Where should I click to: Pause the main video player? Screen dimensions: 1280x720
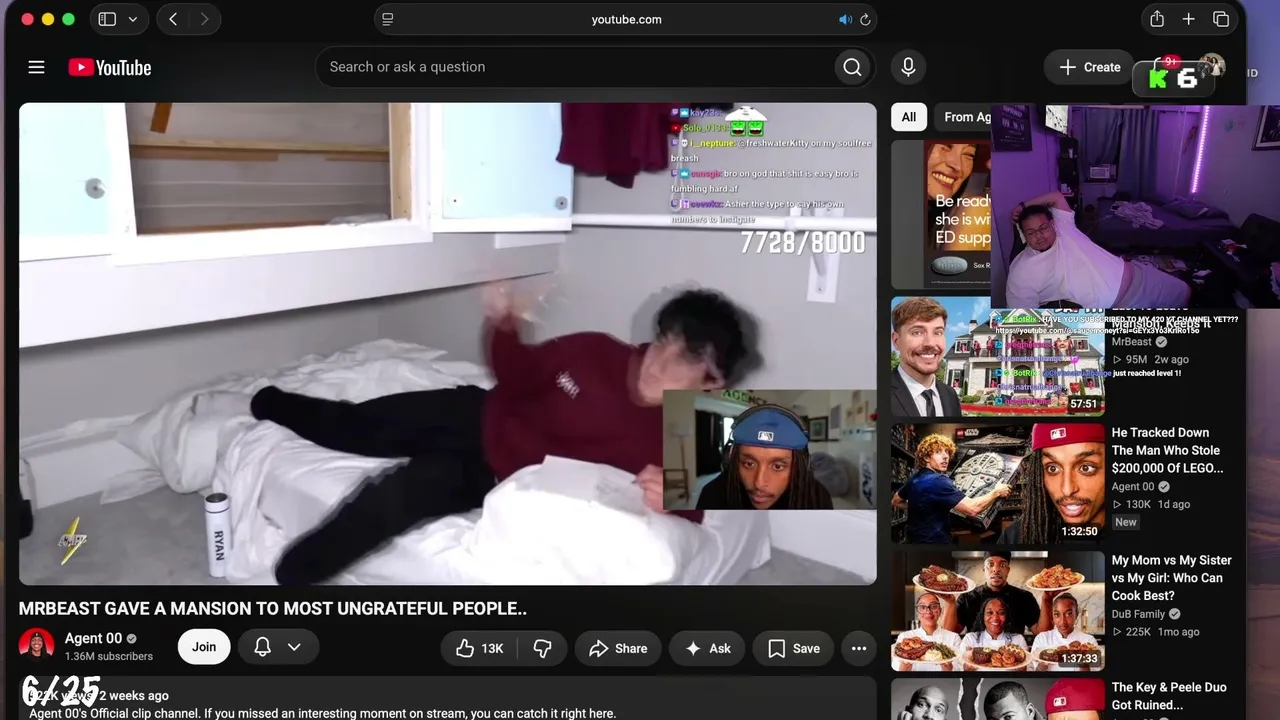tap(448, 344)
